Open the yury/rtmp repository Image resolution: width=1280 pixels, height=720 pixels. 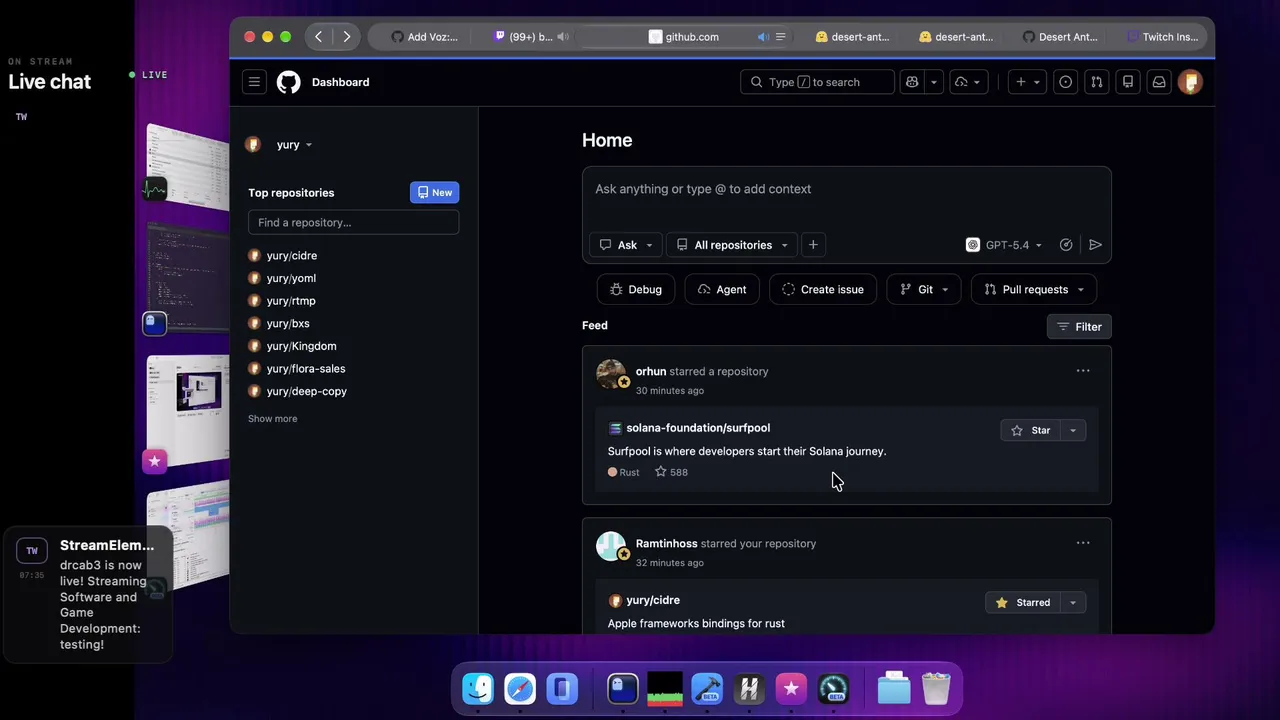(291, 301)
